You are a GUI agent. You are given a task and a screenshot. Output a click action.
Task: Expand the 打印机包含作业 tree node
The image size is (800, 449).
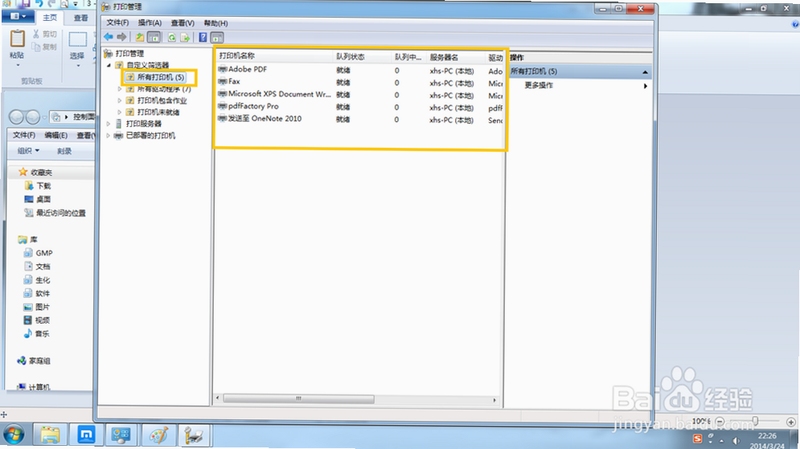pos(120,101)
